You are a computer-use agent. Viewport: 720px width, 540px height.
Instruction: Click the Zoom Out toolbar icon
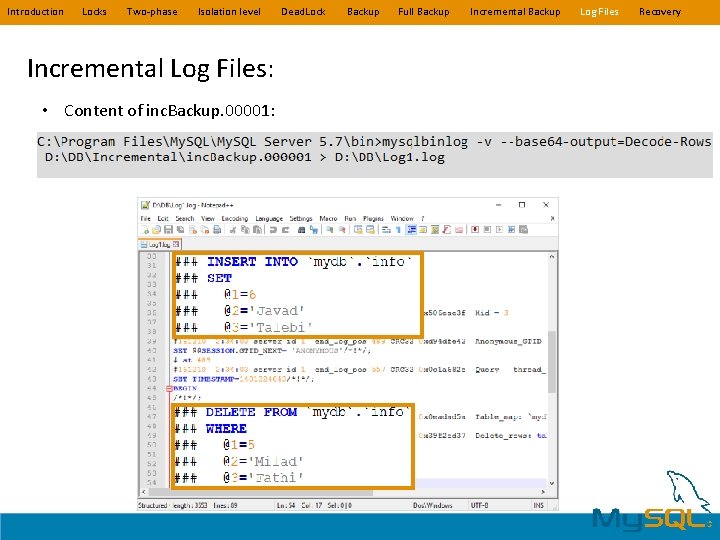[343, 230]
